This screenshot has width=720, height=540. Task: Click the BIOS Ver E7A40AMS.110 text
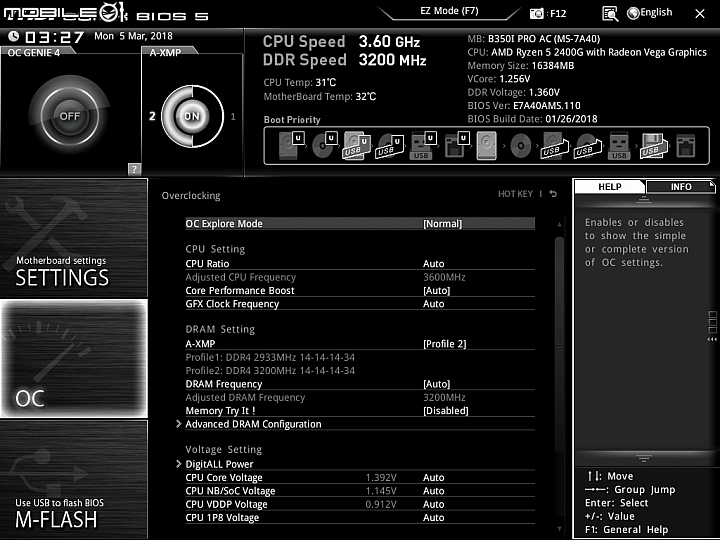524,106
